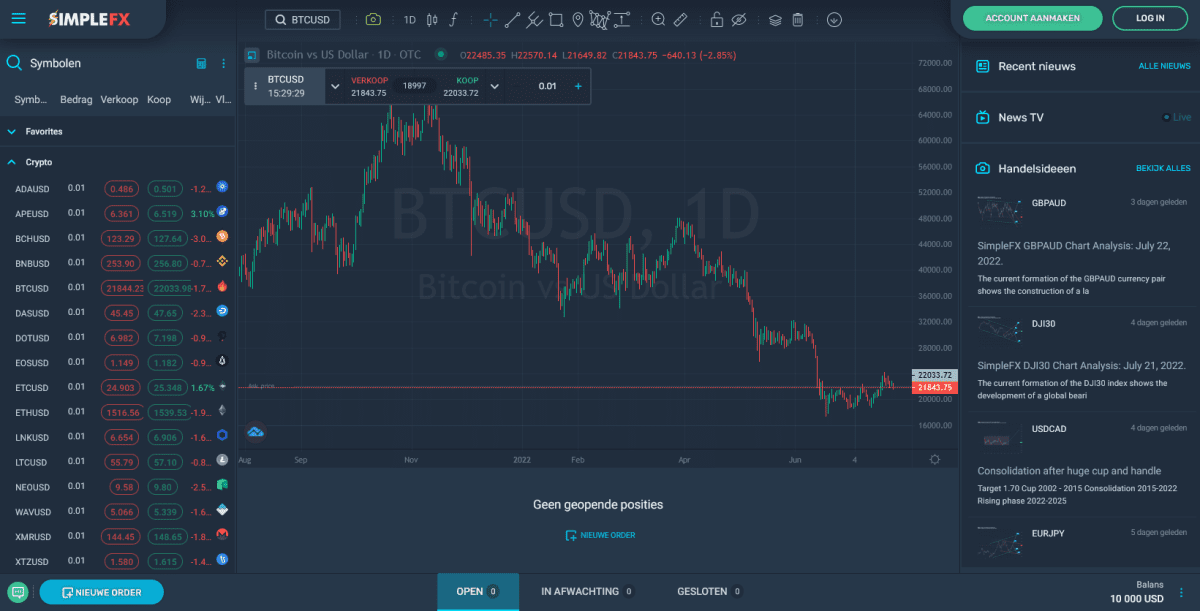This screenshot has width=1200, height=611.
Task: Open the DJI30 trade idea thumbnail
Action: 1001,330
